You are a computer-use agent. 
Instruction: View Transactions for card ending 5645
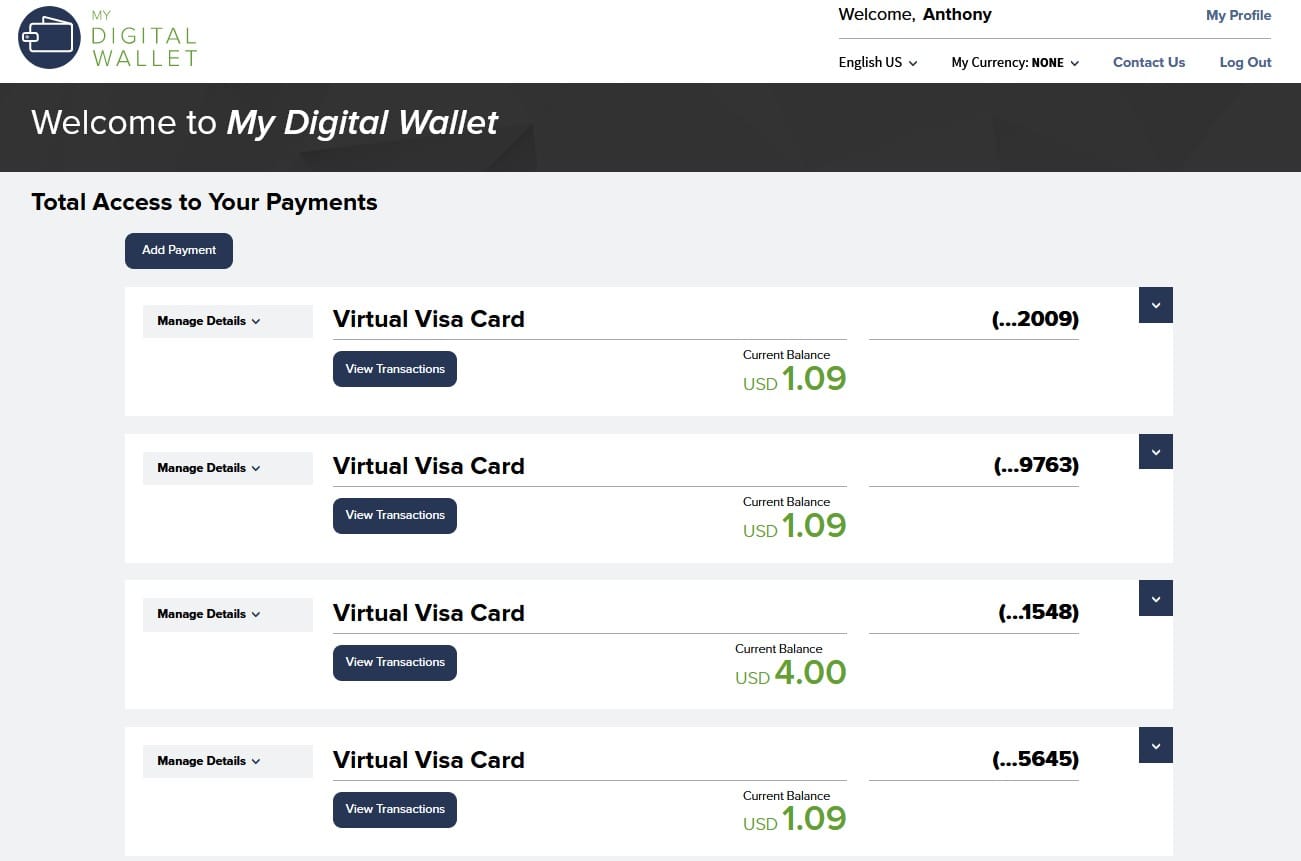click(x=394, y=809)
